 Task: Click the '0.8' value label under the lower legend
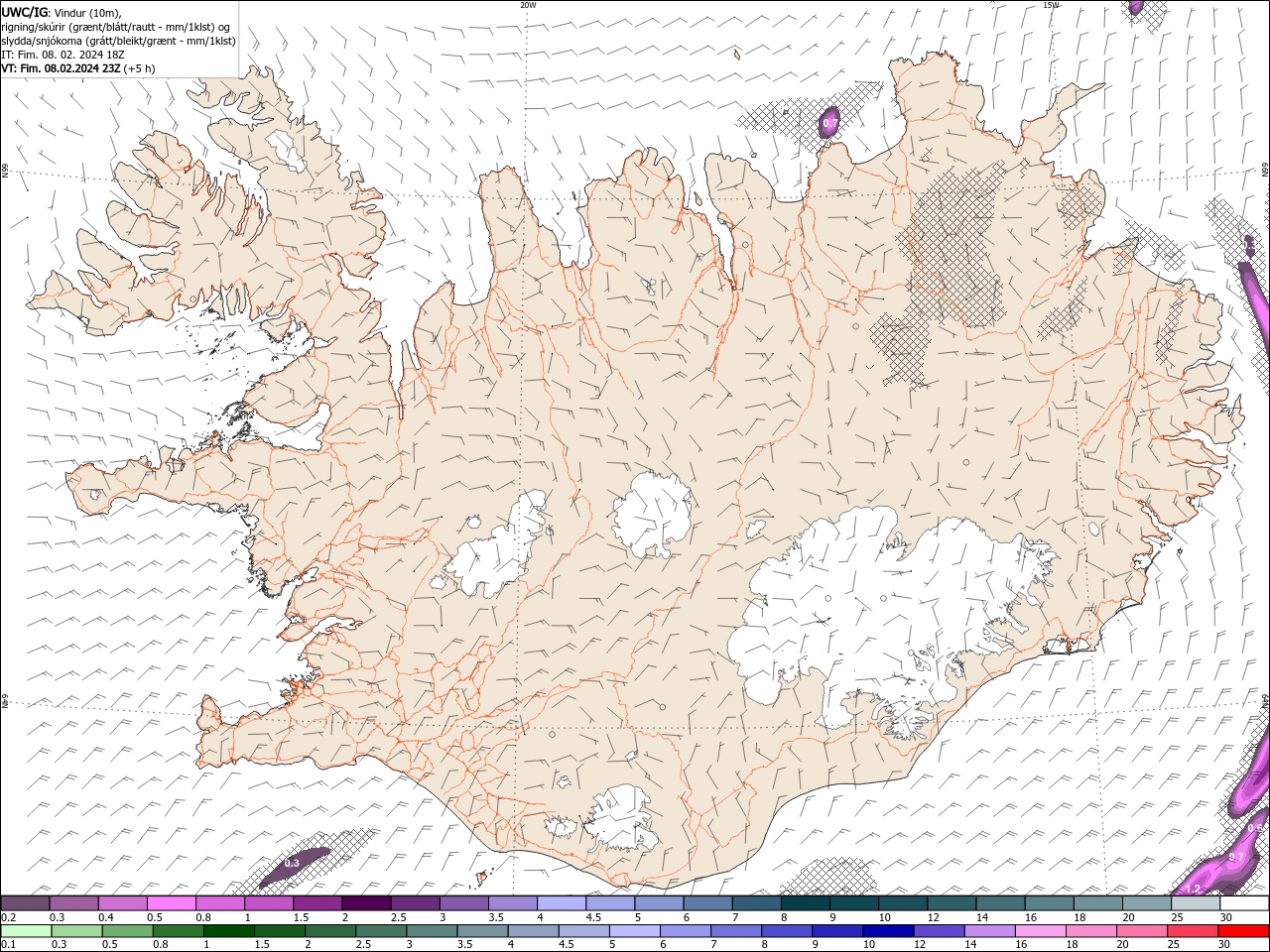click(160, 944)
